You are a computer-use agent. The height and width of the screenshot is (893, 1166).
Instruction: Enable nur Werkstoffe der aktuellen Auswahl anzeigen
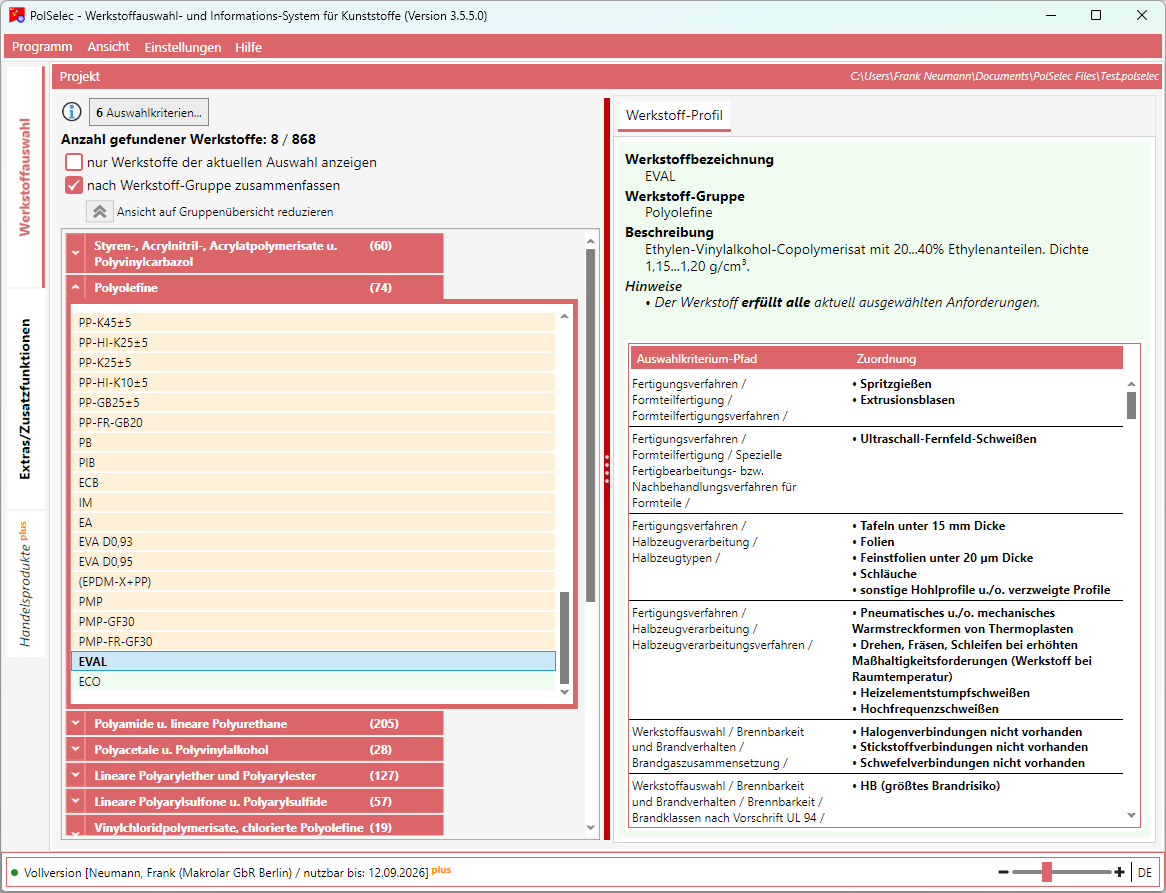click(74, 162)
